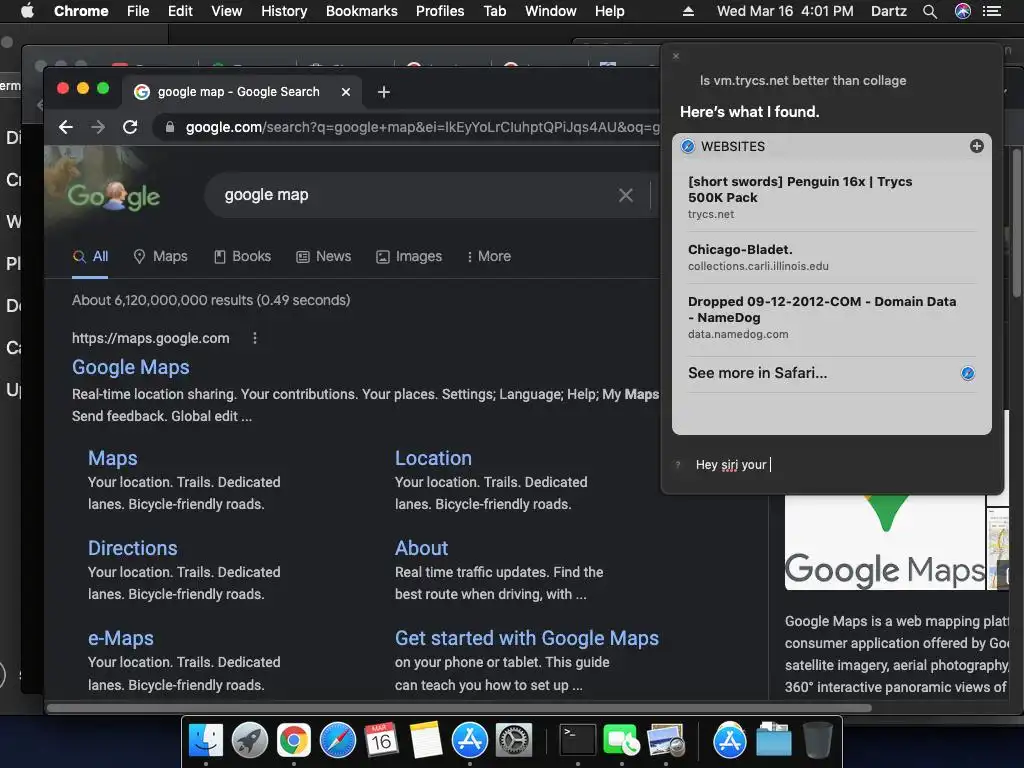Open a new Chrome tab

click(384, 92)
